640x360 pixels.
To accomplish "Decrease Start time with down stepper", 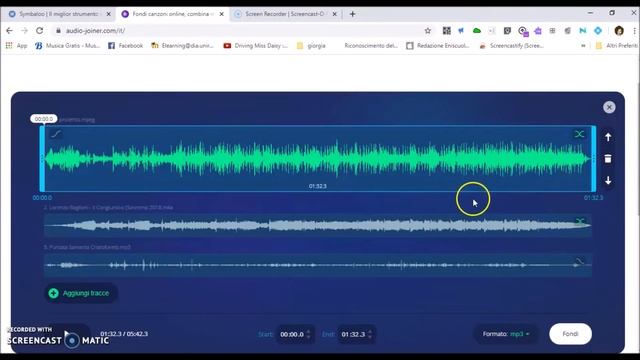I will 309,337.
